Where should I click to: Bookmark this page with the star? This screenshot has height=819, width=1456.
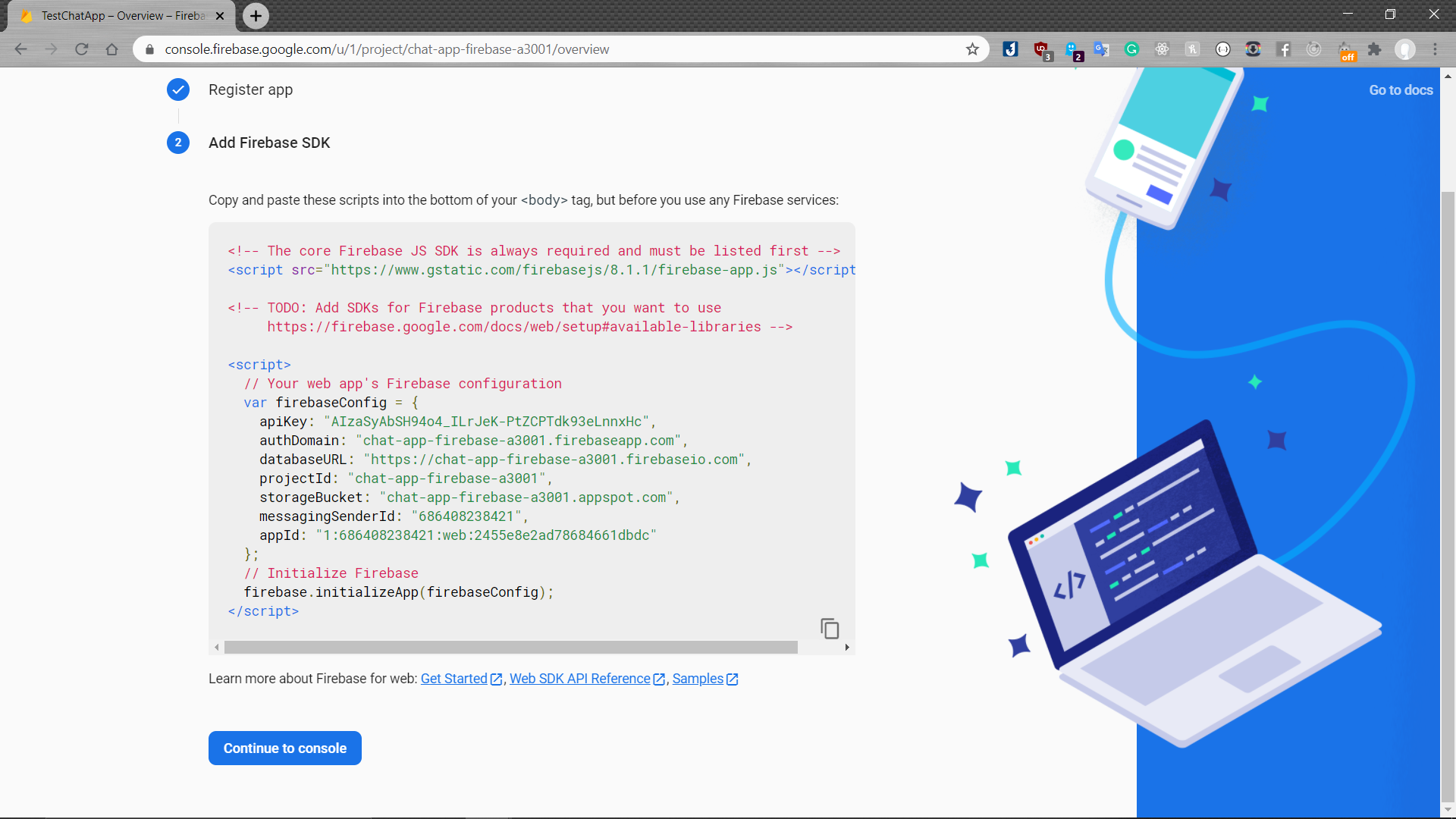[x=972, y=49]
